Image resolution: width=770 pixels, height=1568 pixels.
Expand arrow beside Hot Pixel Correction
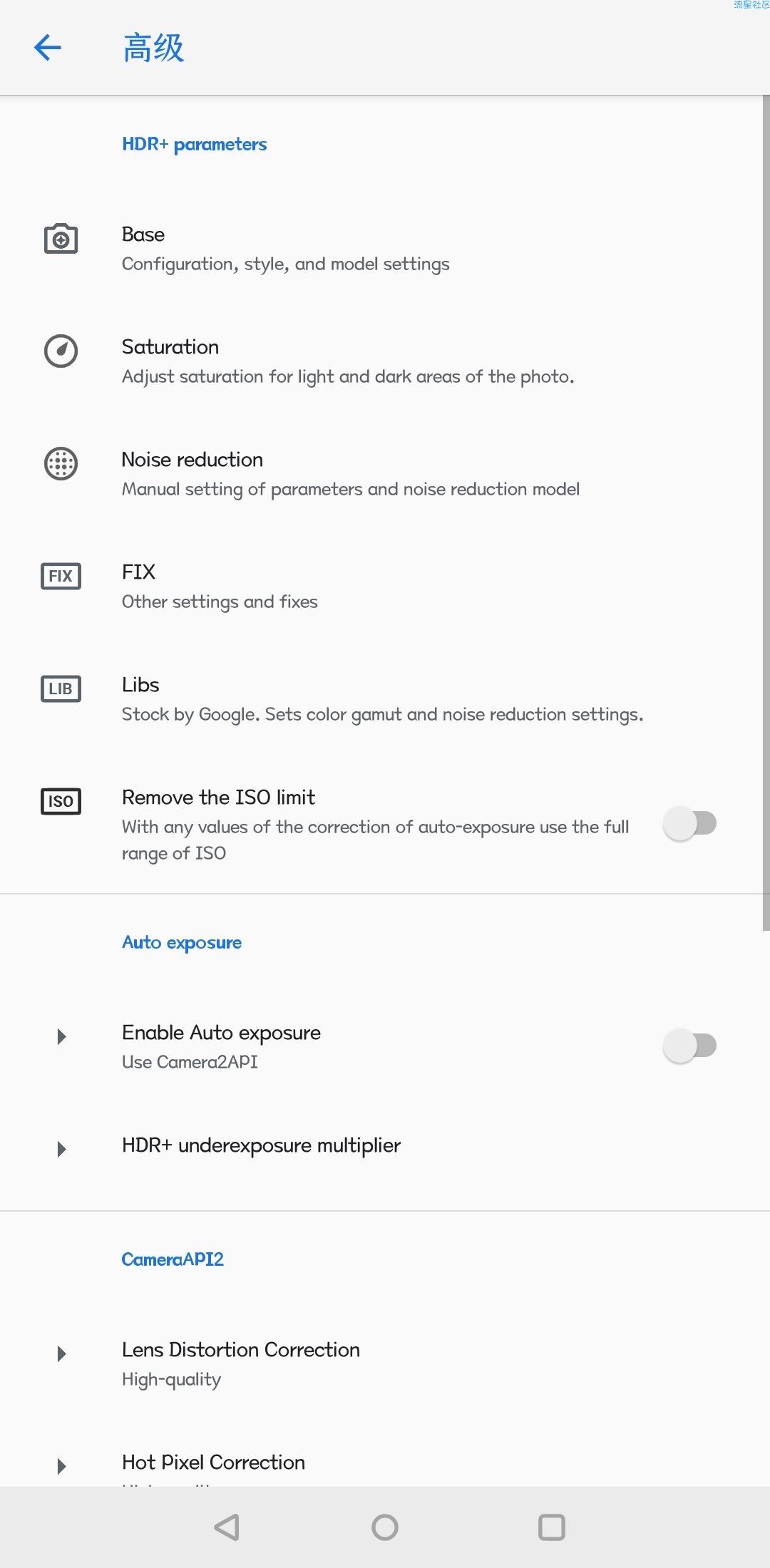(x=61, y=1466)
